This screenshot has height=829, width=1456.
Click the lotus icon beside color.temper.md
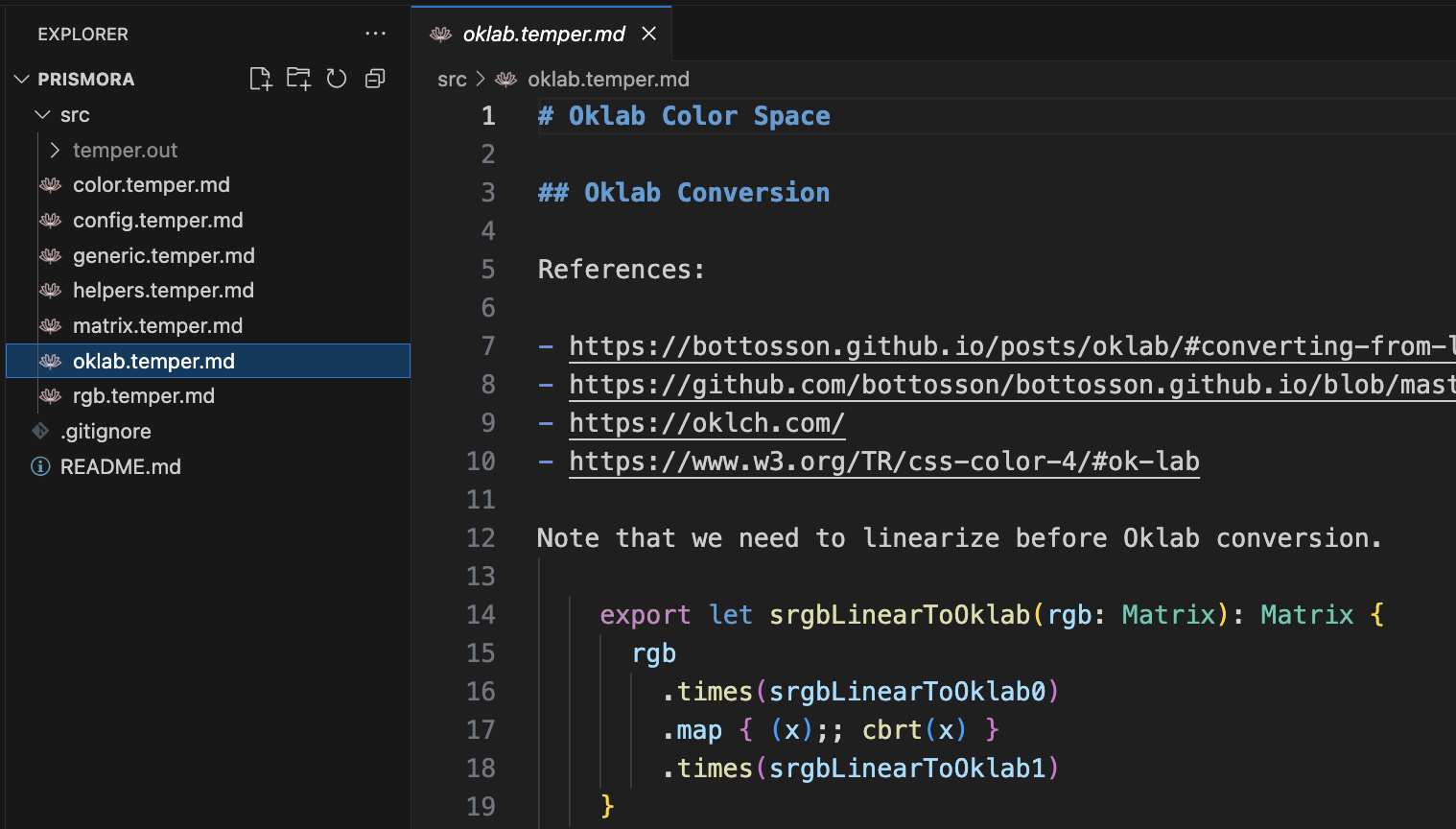coord(51,185)
